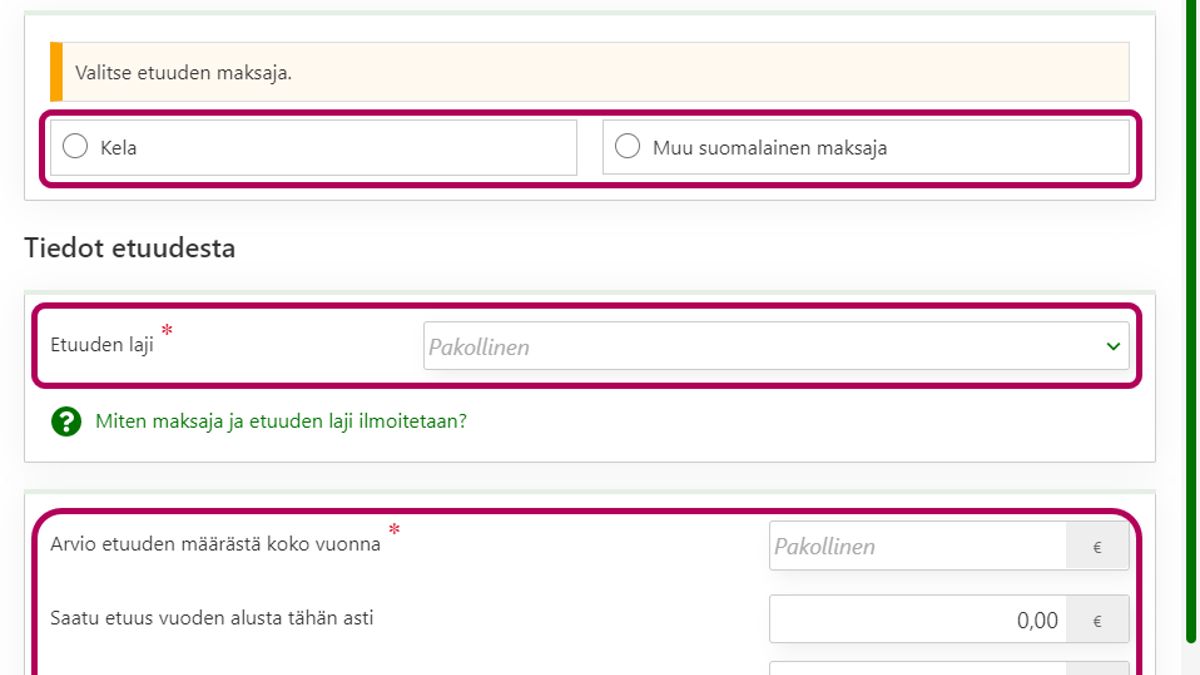The width and height of the screenshot is (1200, 675).
Task: Click the orange warning bar beside Valitse etuuden maksaja
Action: tap(56, 72)
